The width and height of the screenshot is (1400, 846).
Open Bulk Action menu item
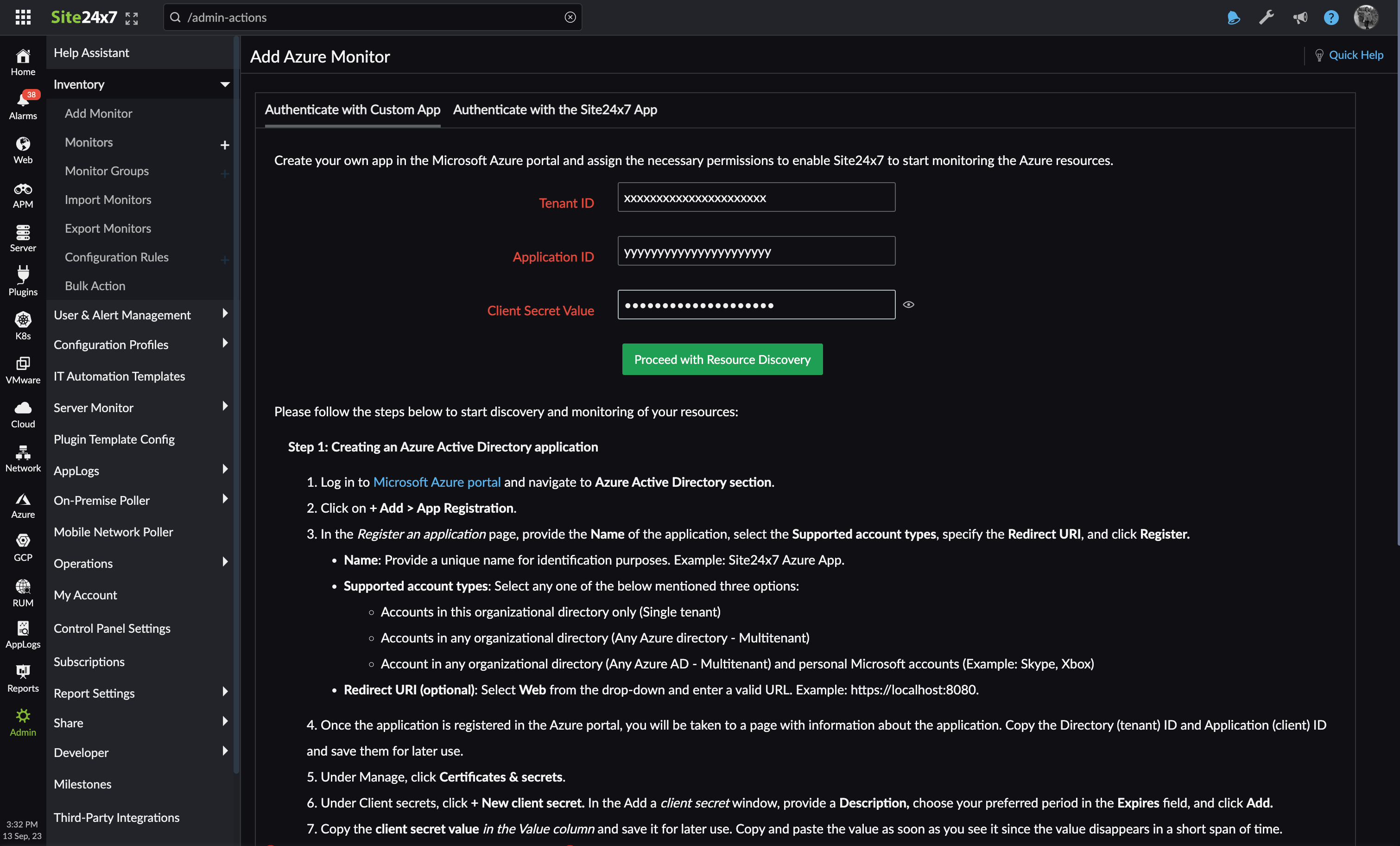pos(95,286)
